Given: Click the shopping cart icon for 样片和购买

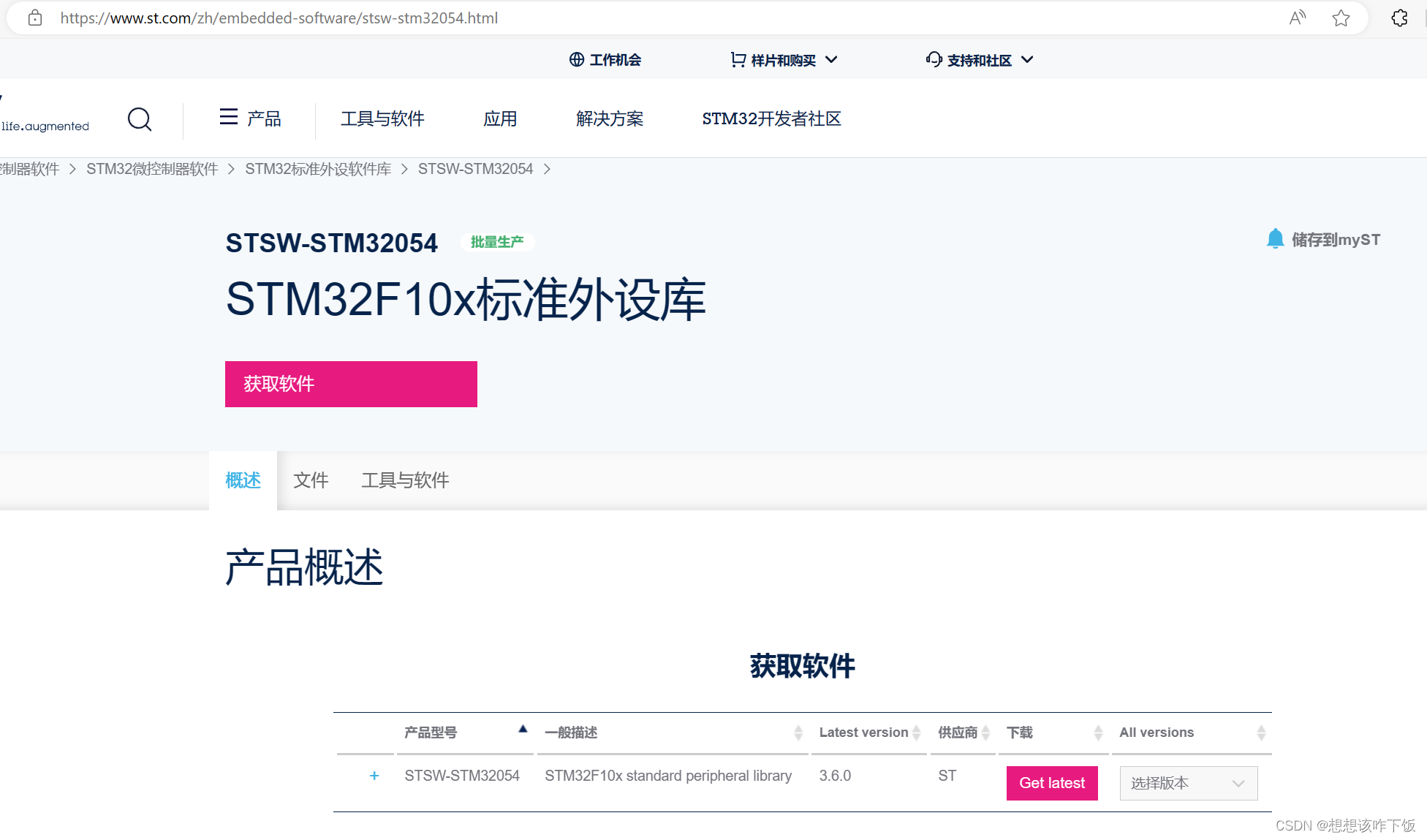Looking at the screenshot, I should 738,60.
